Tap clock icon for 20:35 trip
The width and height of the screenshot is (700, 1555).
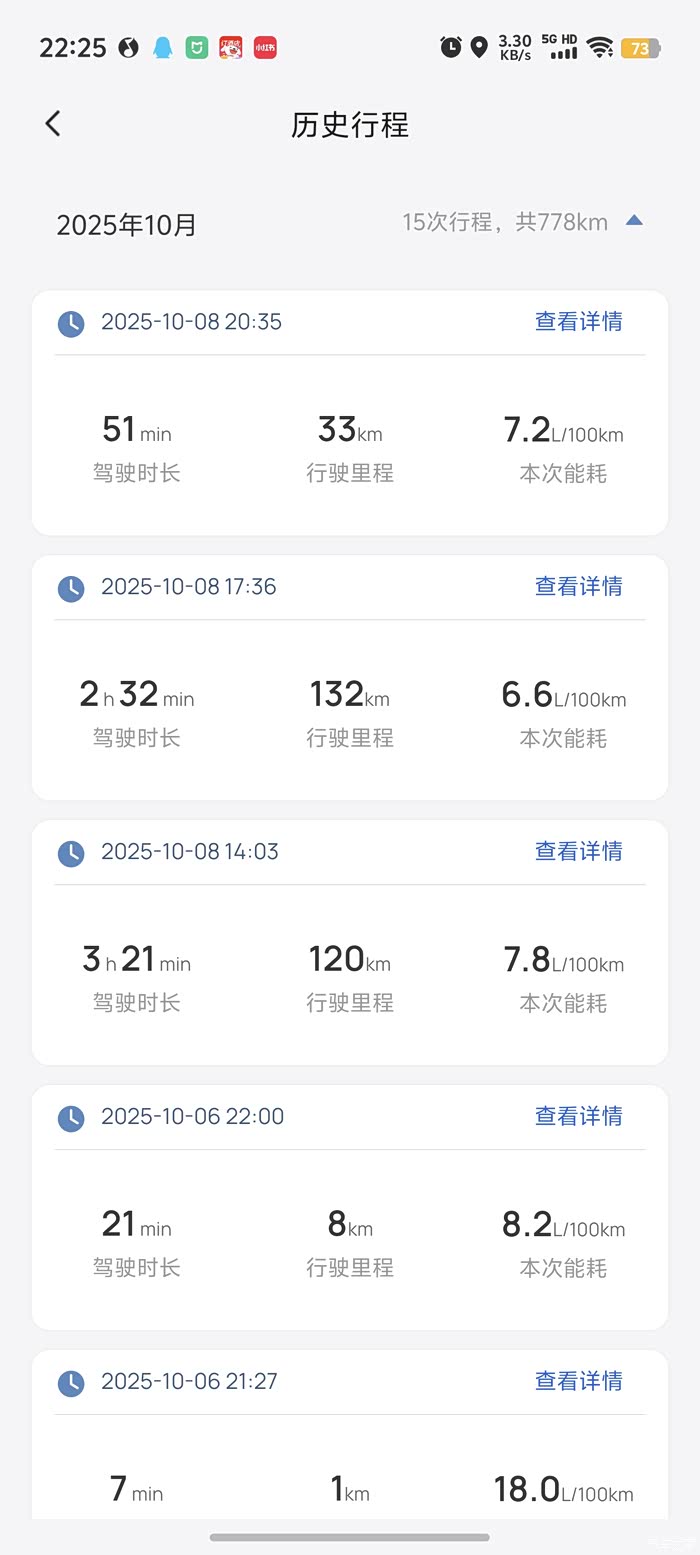pos(71,323)
